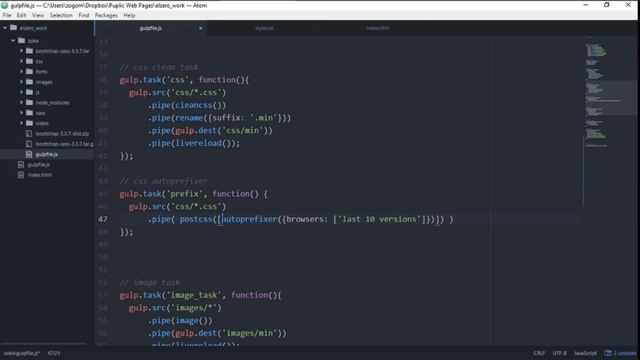Click the images folder icon
The width and height of the screenshot is (640, 360).
click(29, 82)
